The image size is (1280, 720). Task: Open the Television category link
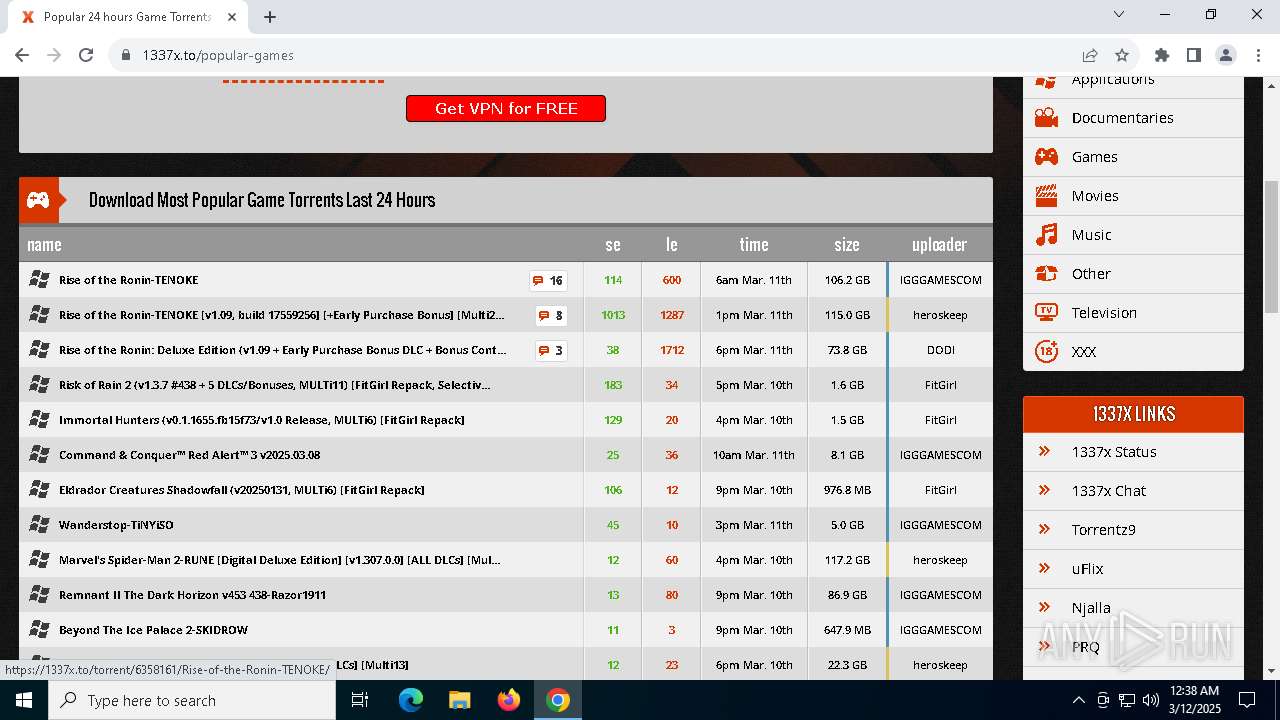(x=1104, y=313)
